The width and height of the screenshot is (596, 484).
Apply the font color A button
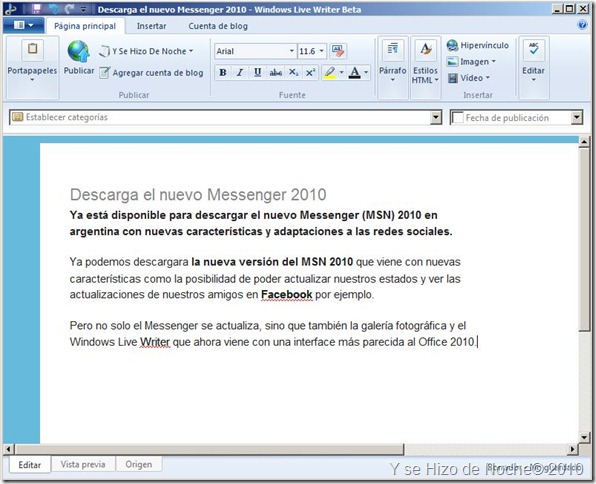tap(355, 72)
